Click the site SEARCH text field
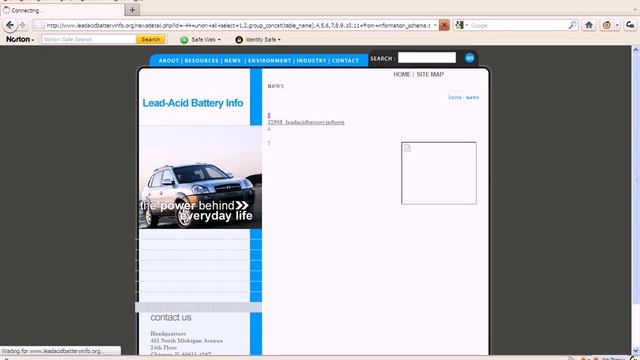 tap(427, 58)
